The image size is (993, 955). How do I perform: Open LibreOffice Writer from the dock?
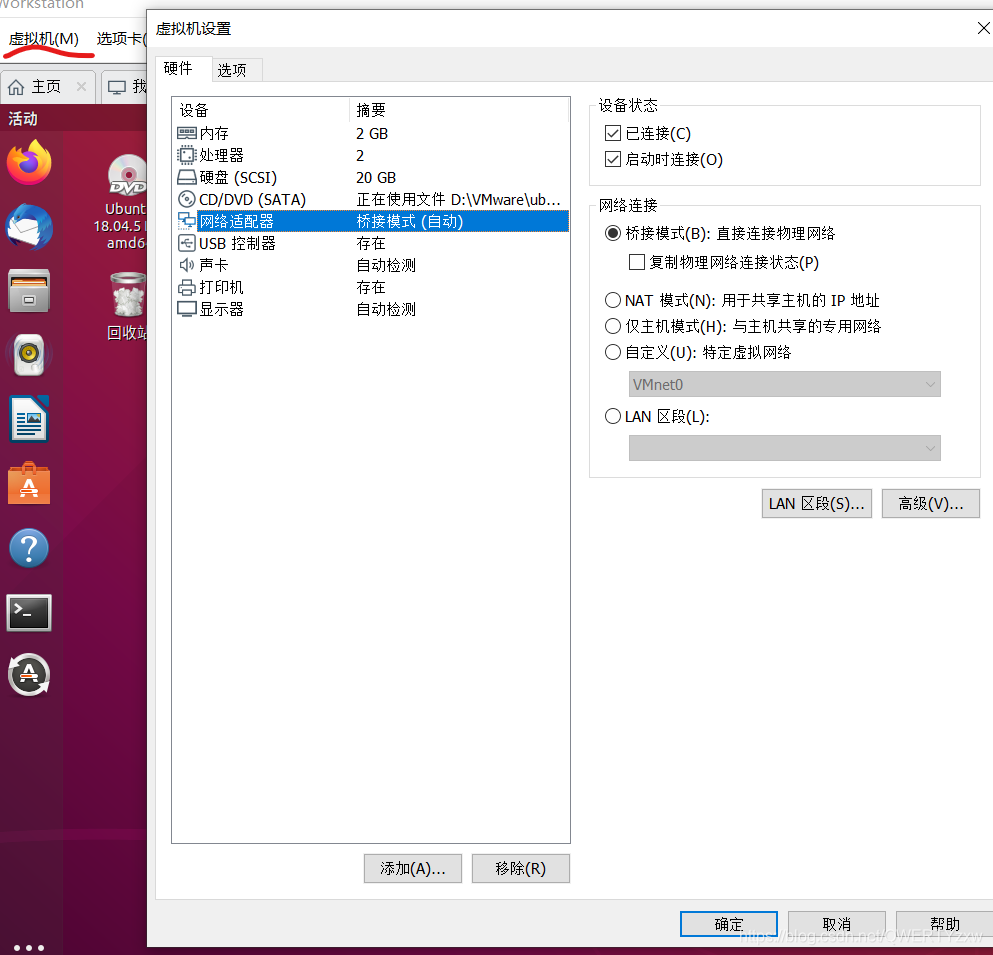(x=29, y=419)
